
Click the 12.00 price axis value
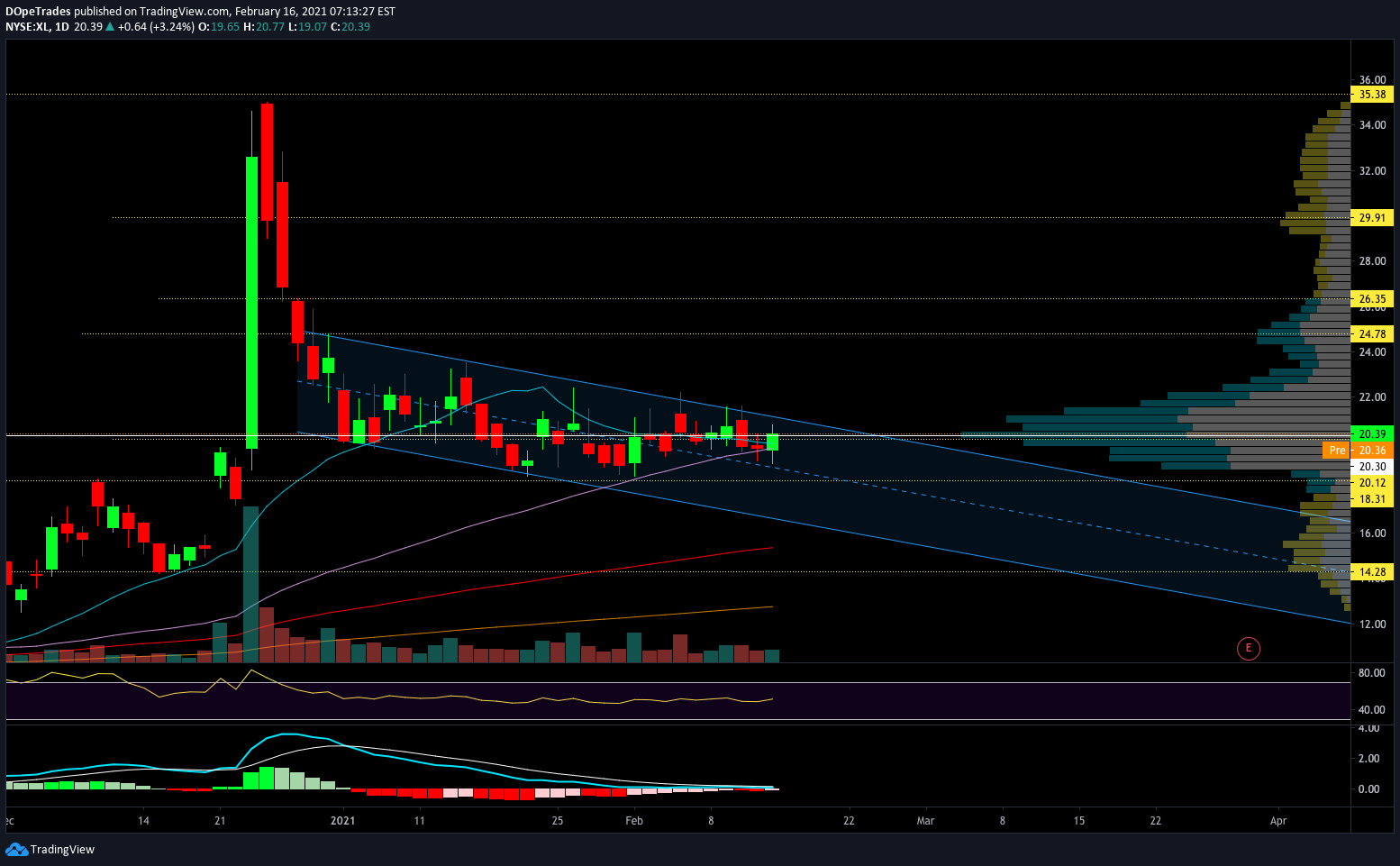(x=1372, y=624)
